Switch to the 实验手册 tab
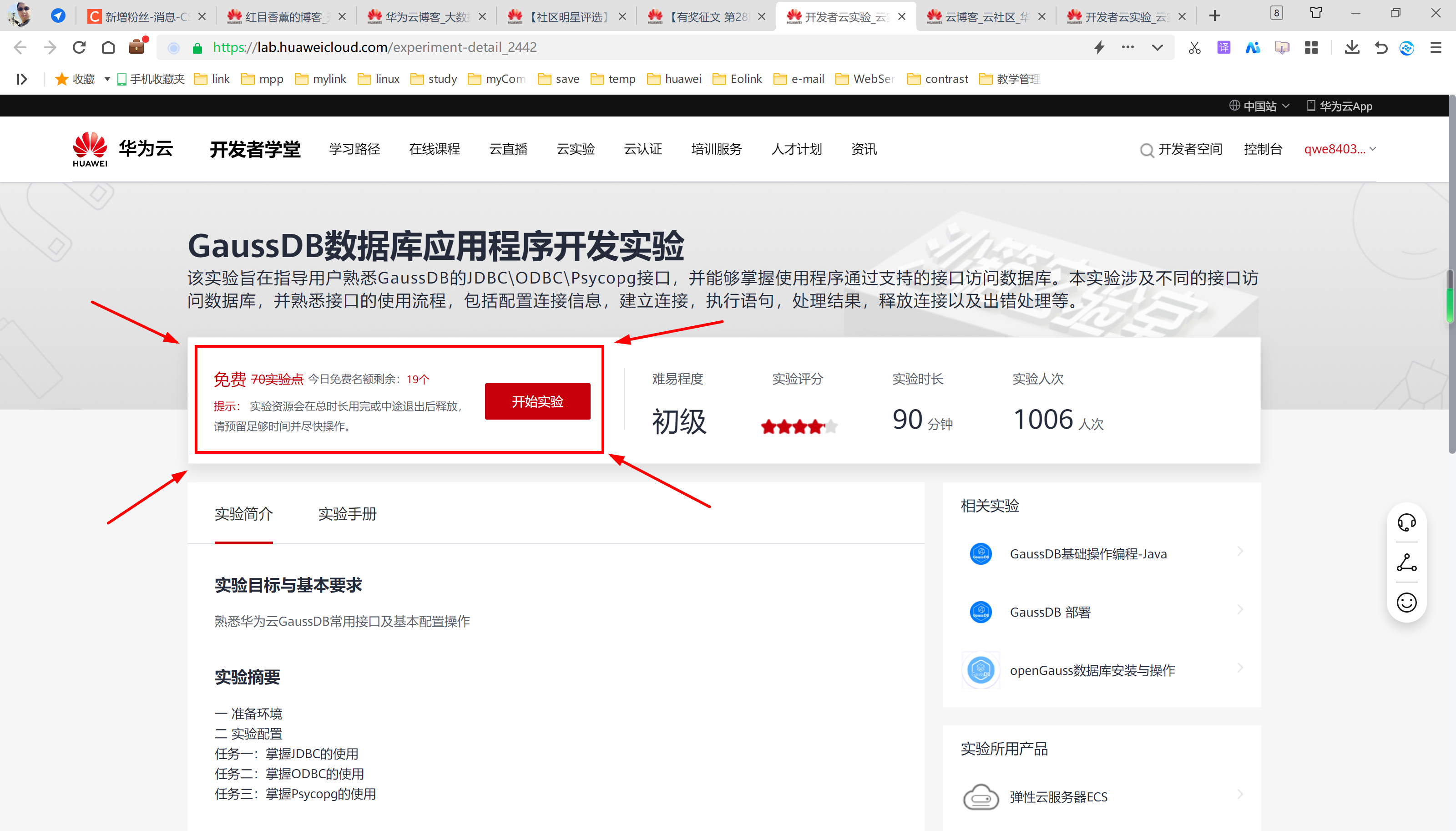Viewport: 1456px width, 831px height. 347,514
